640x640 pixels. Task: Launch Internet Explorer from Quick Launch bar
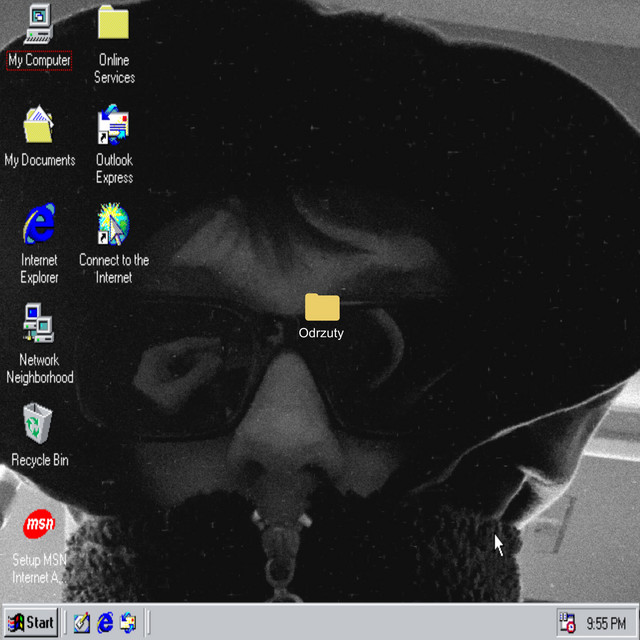coord(105,623)
